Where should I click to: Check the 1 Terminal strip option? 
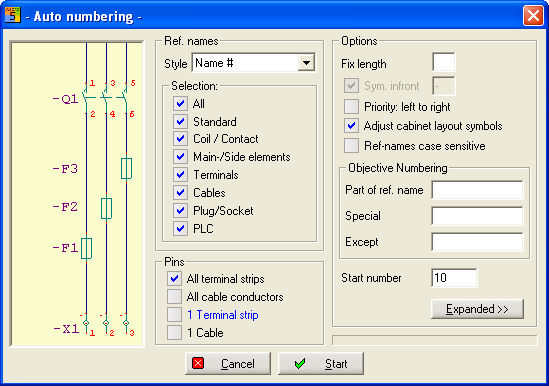point(174,315)
